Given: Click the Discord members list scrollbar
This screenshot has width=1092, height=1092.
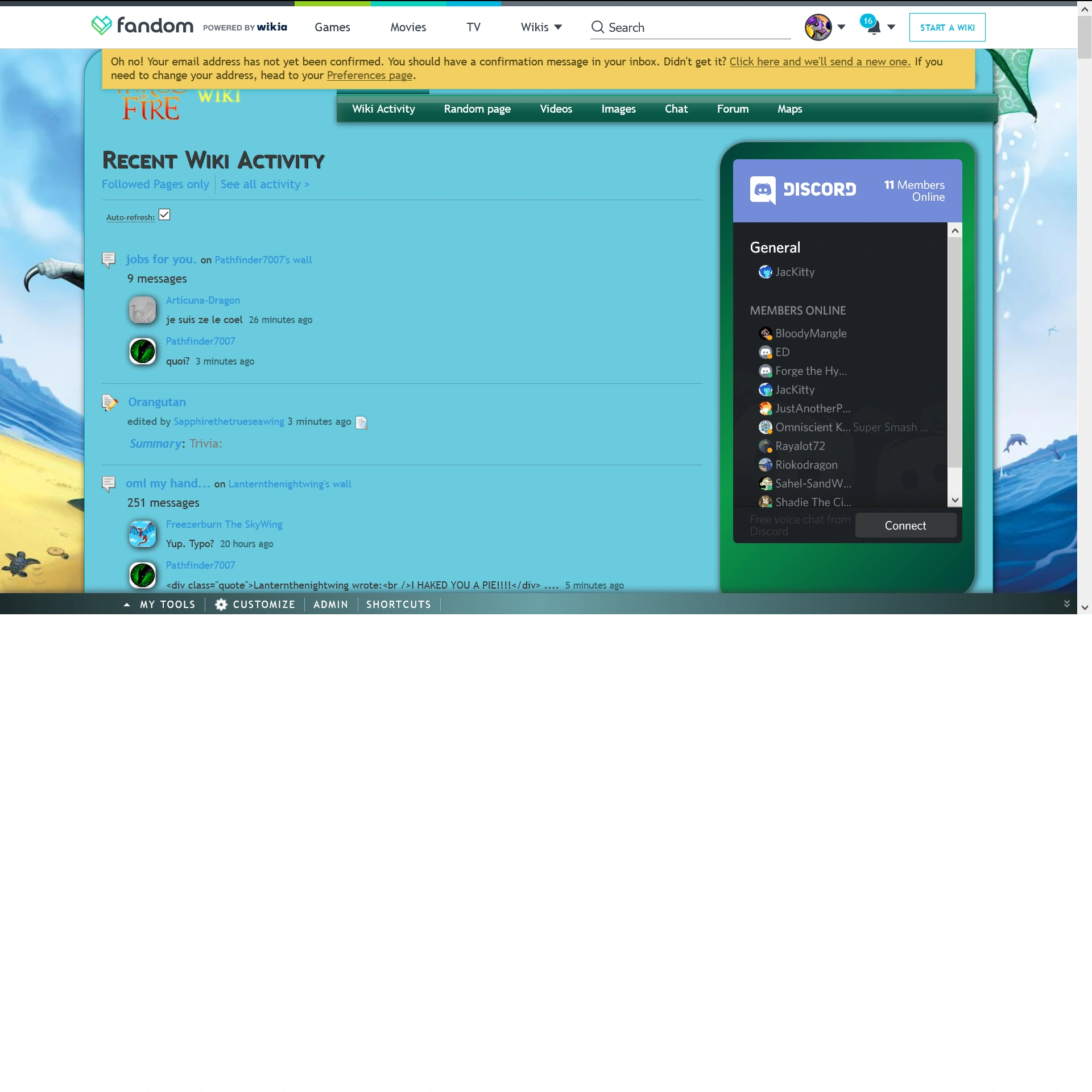Looking at the screenshot, I should (x=955, y=353).
